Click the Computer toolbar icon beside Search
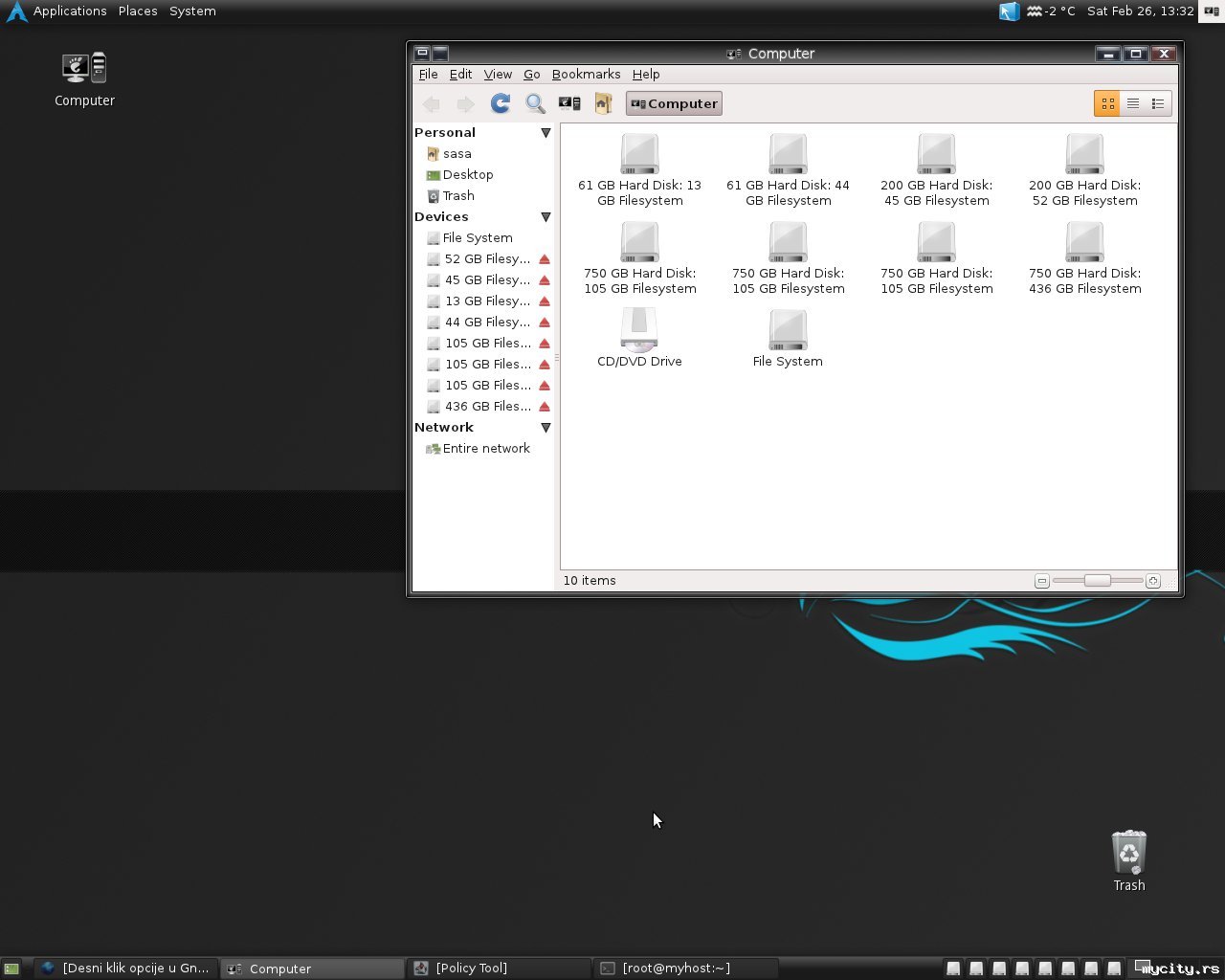1225x980 pixels. (569, 103)
